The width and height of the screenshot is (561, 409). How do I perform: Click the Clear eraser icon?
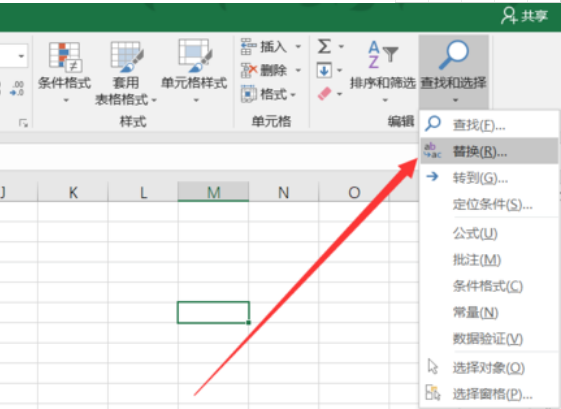[x=325, y=94]
